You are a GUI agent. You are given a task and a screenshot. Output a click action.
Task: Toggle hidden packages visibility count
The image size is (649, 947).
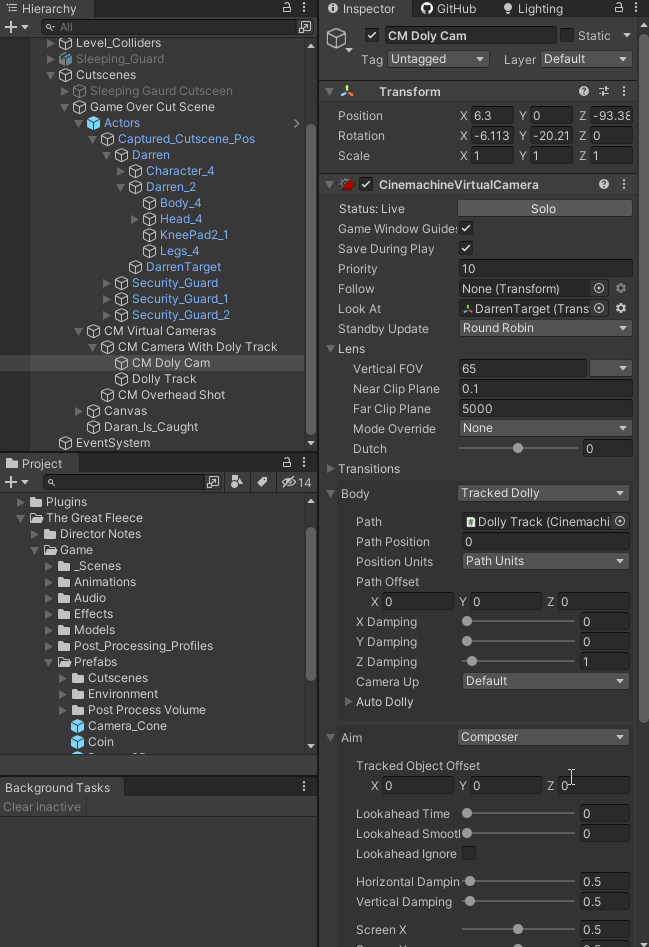296,482
